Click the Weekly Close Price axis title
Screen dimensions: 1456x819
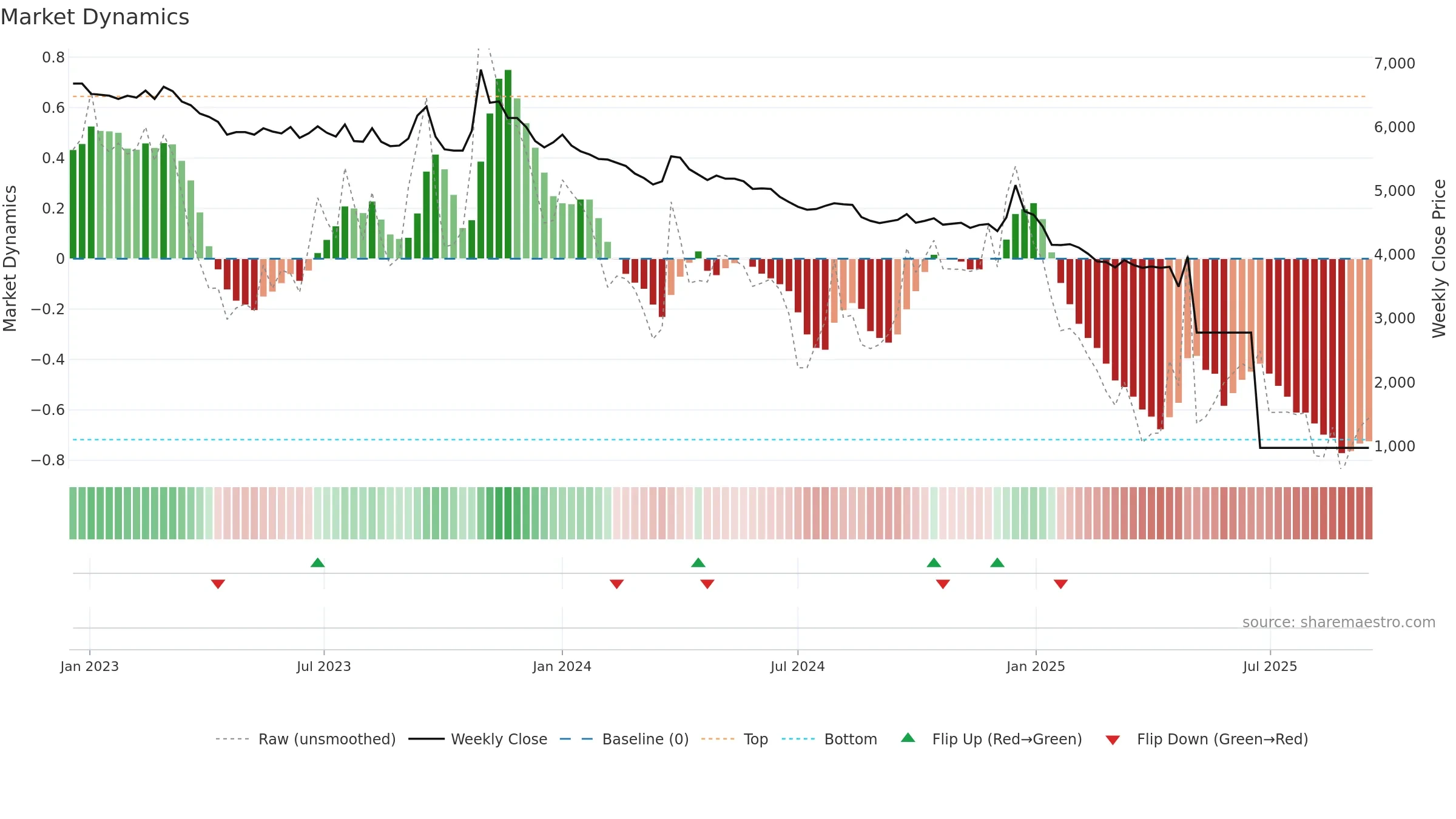pos(1439,258)
